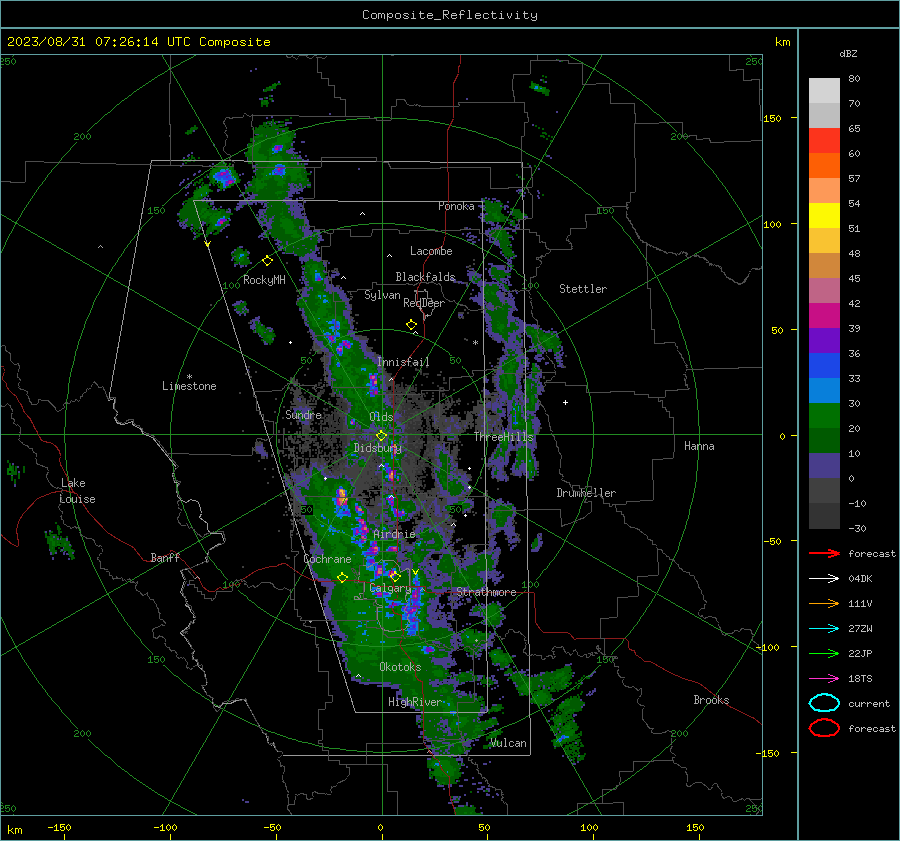Click the yellow diamond marker near RockyMH
The image size is (900, 841).
point(267,261)
